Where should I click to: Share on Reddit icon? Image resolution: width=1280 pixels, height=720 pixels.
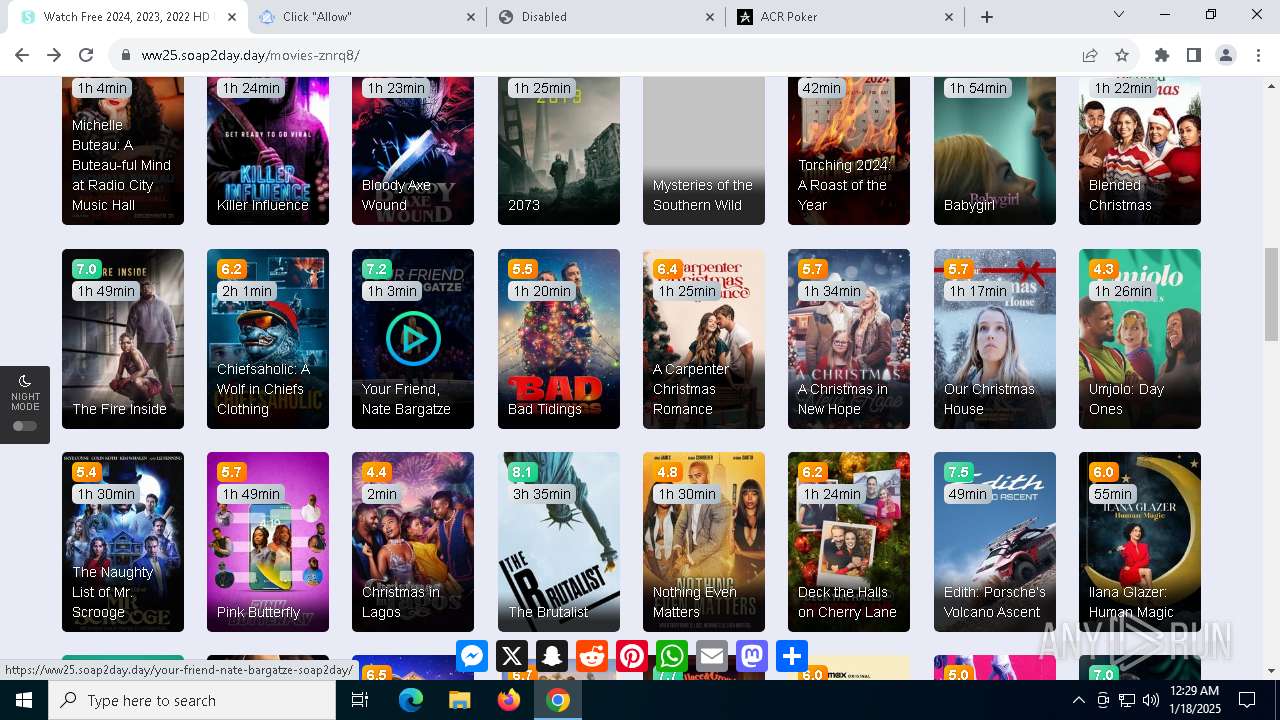(x=592, y=656)
